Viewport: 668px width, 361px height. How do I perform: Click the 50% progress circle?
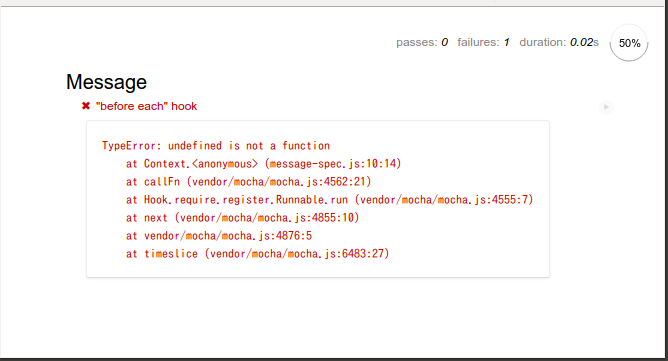click(629, 43)
